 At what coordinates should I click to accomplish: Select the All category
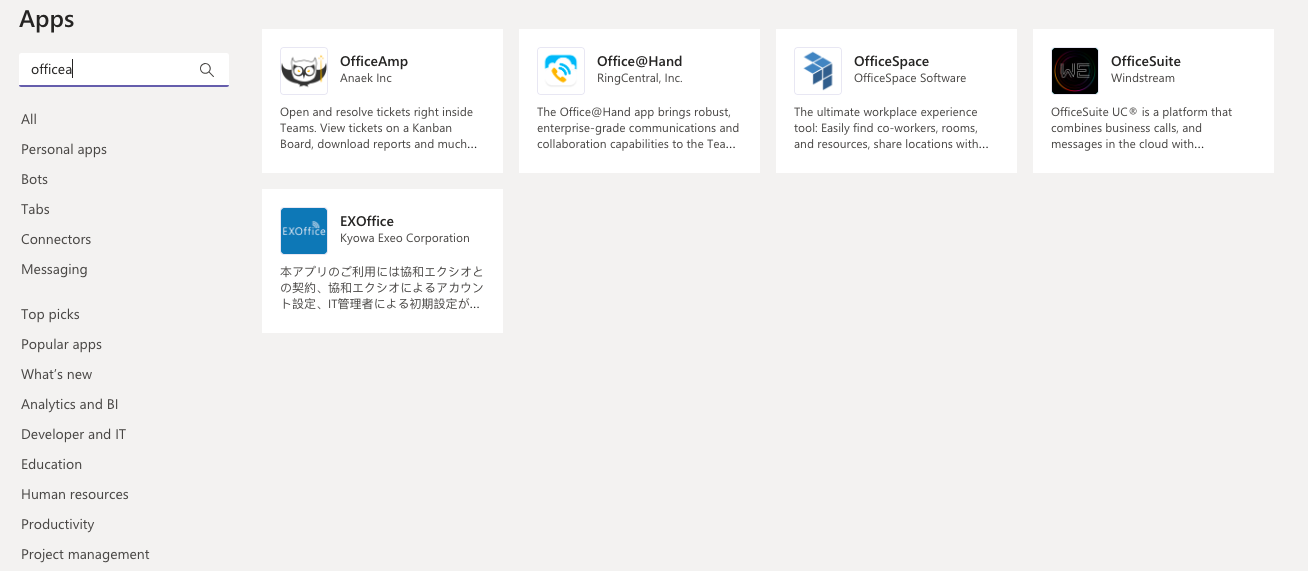coord(29,119)
